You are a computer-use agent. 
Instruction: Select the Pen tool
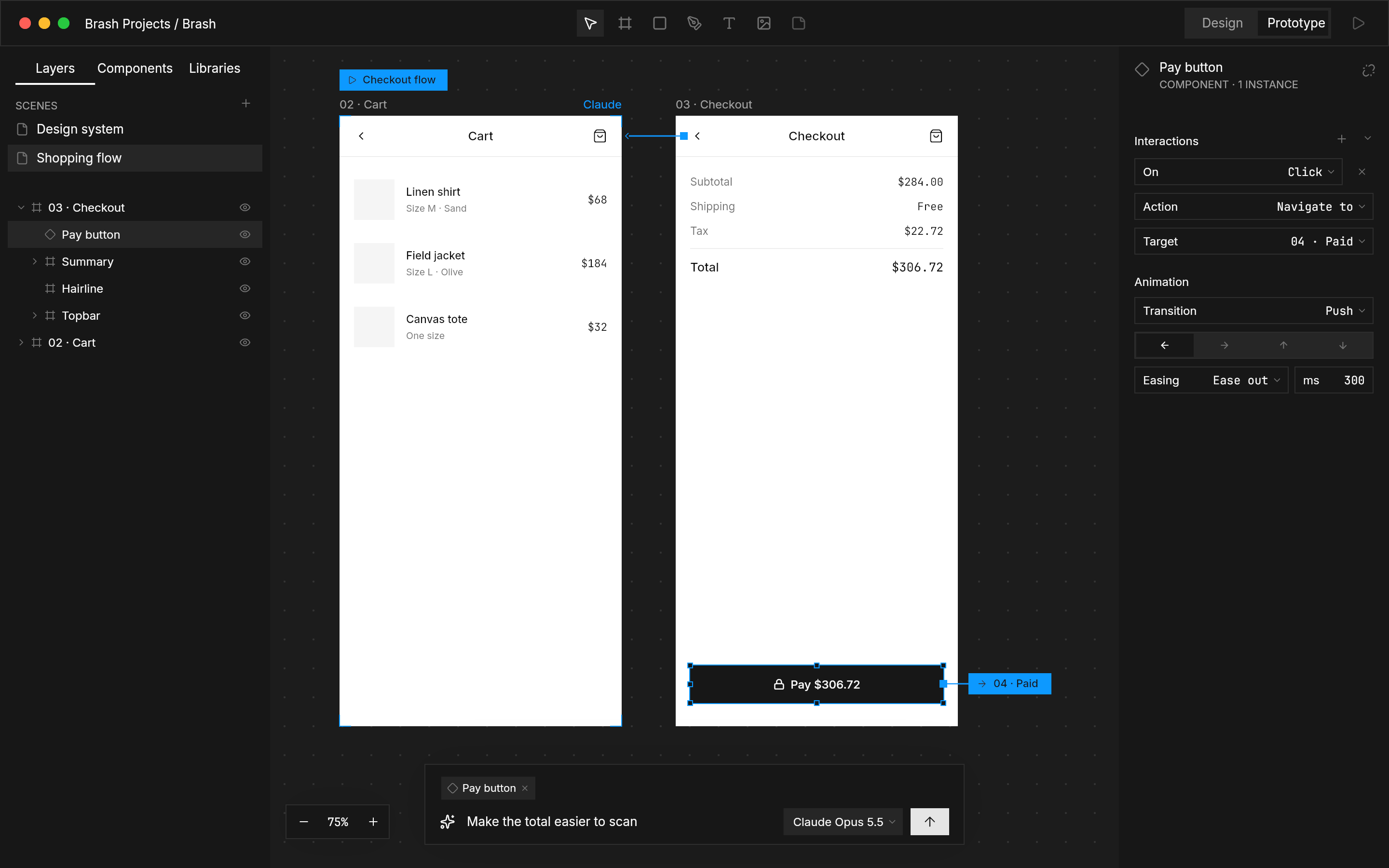tap(694, 23)
